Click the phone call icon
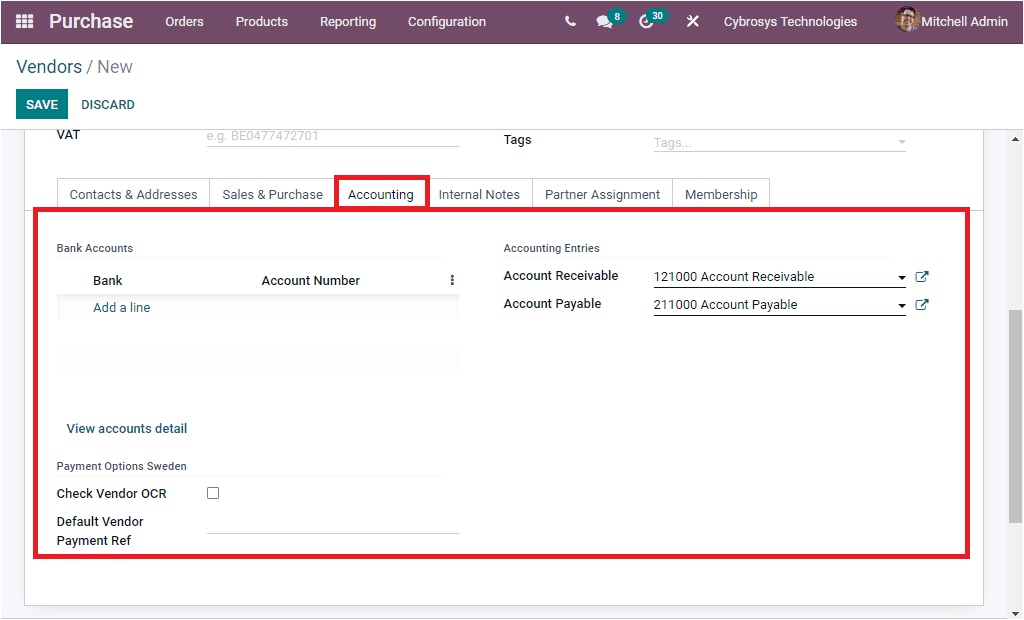This screenshot has width=1024, height=620. [569, 21]
